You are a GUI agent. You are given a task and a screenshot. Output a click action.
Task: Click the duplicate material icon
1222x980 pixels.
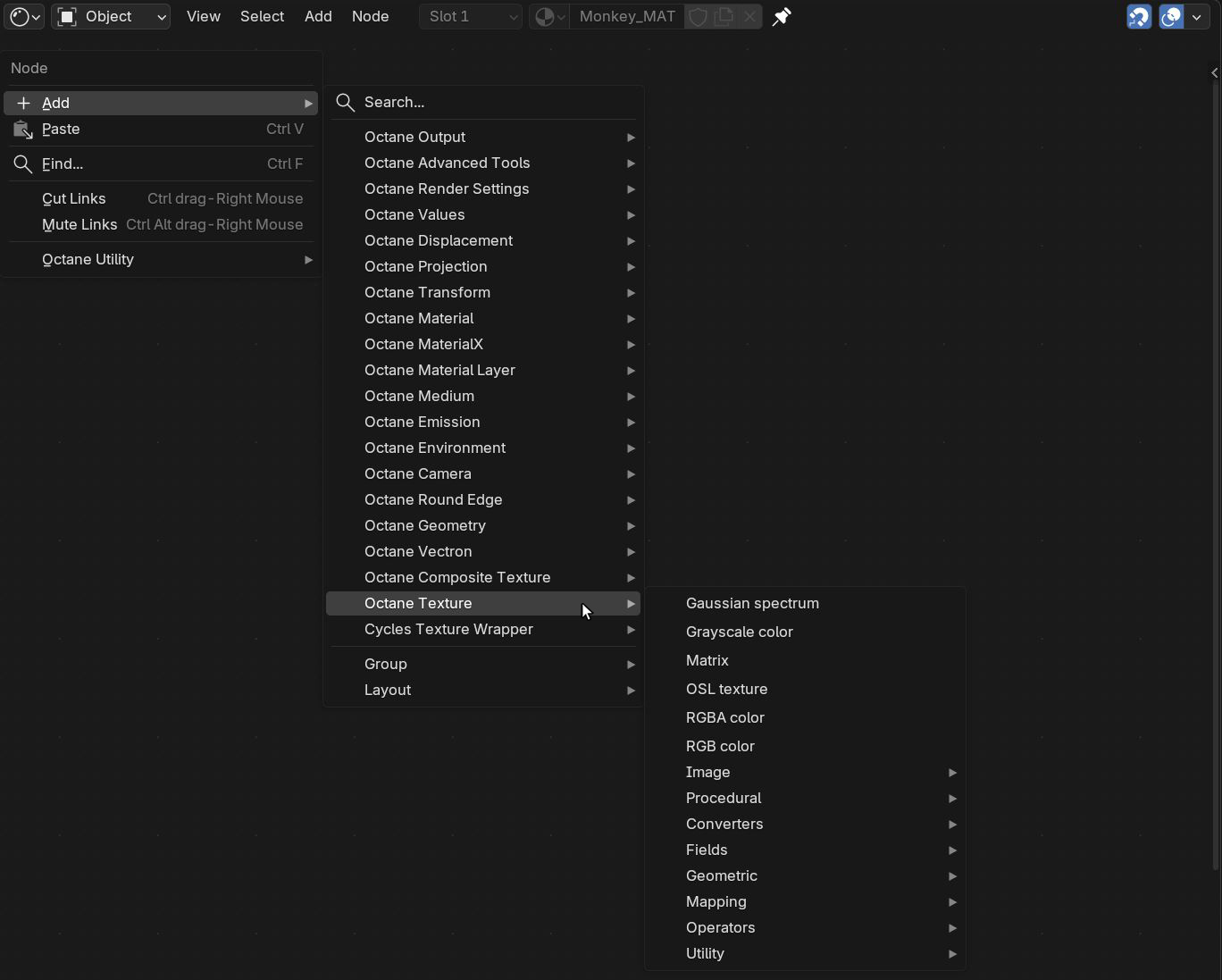[x=724, y=16]
